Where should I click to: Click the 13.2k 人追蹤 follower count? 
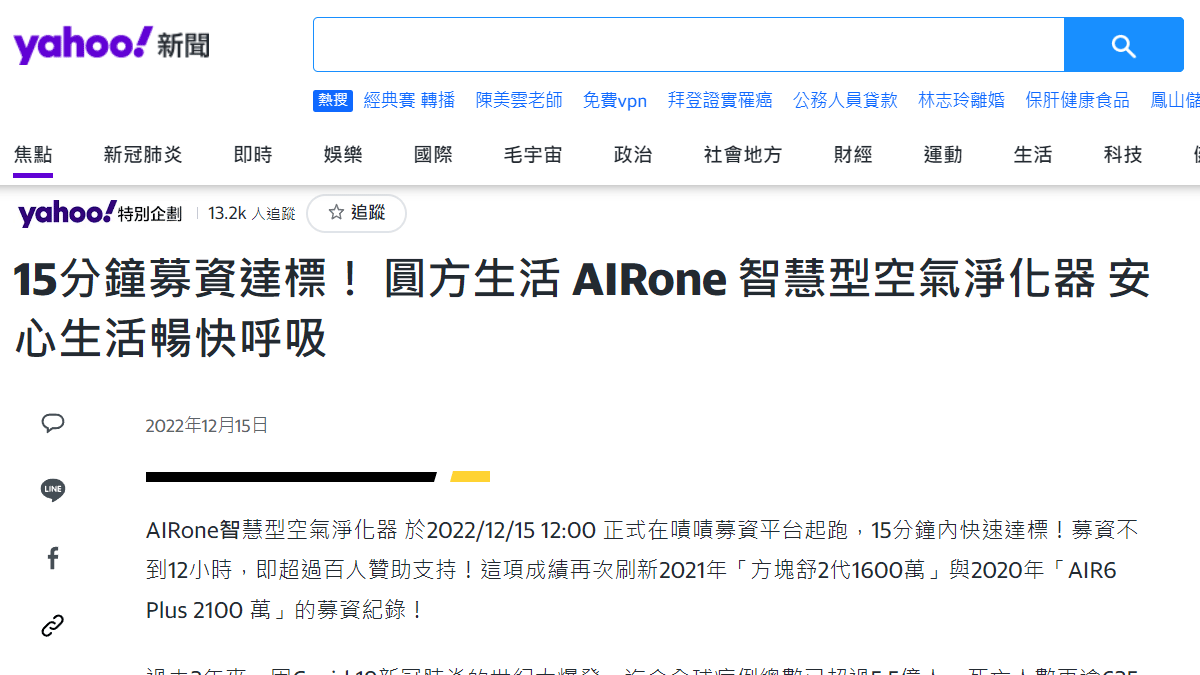(x=252, y=213)
